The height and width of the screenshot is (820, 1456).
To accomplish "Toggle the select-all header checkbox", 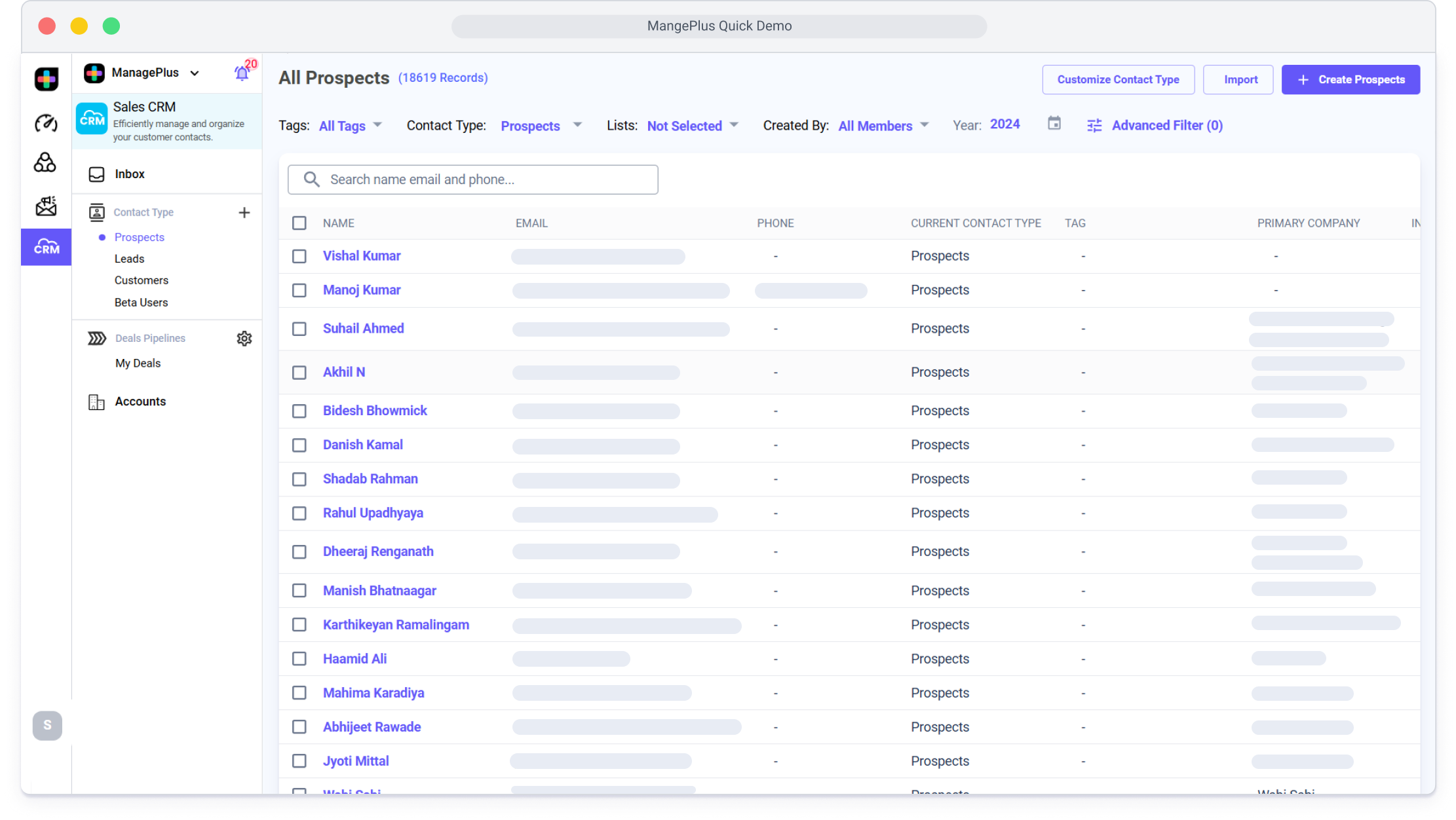I will click(x=299, y=223).
